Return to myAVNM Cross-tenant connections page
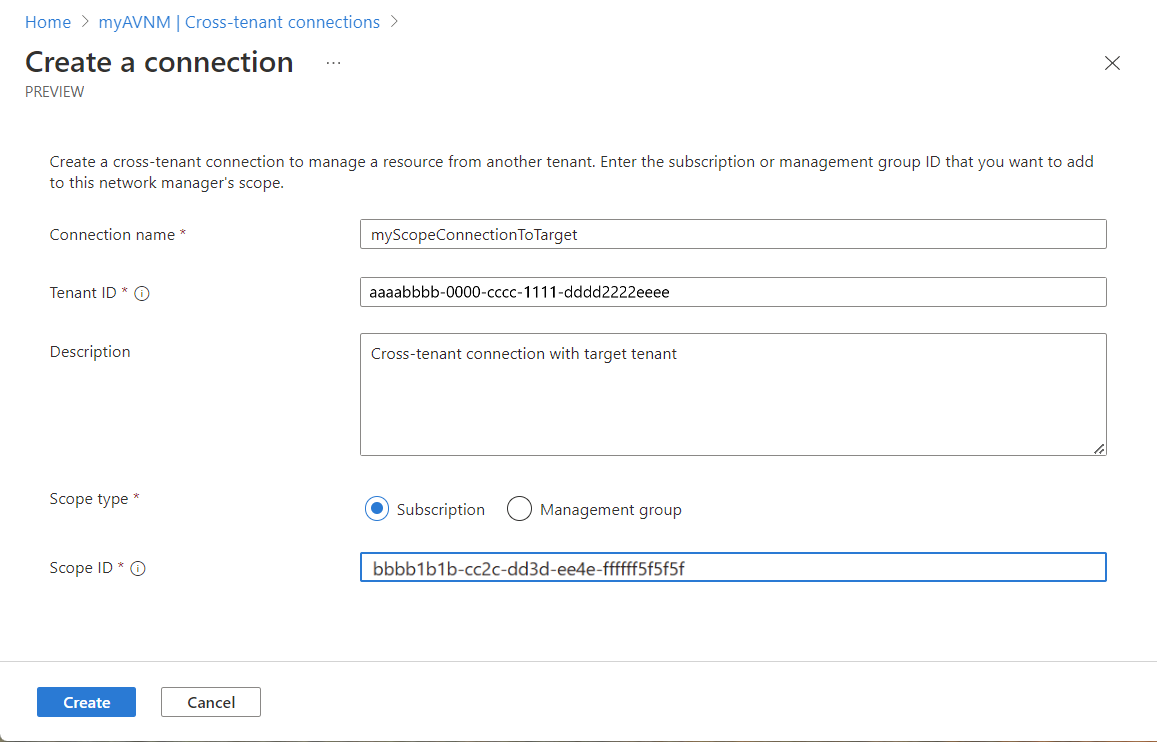This screenshot has width=1157, height=742. click(x=239, y=22)
